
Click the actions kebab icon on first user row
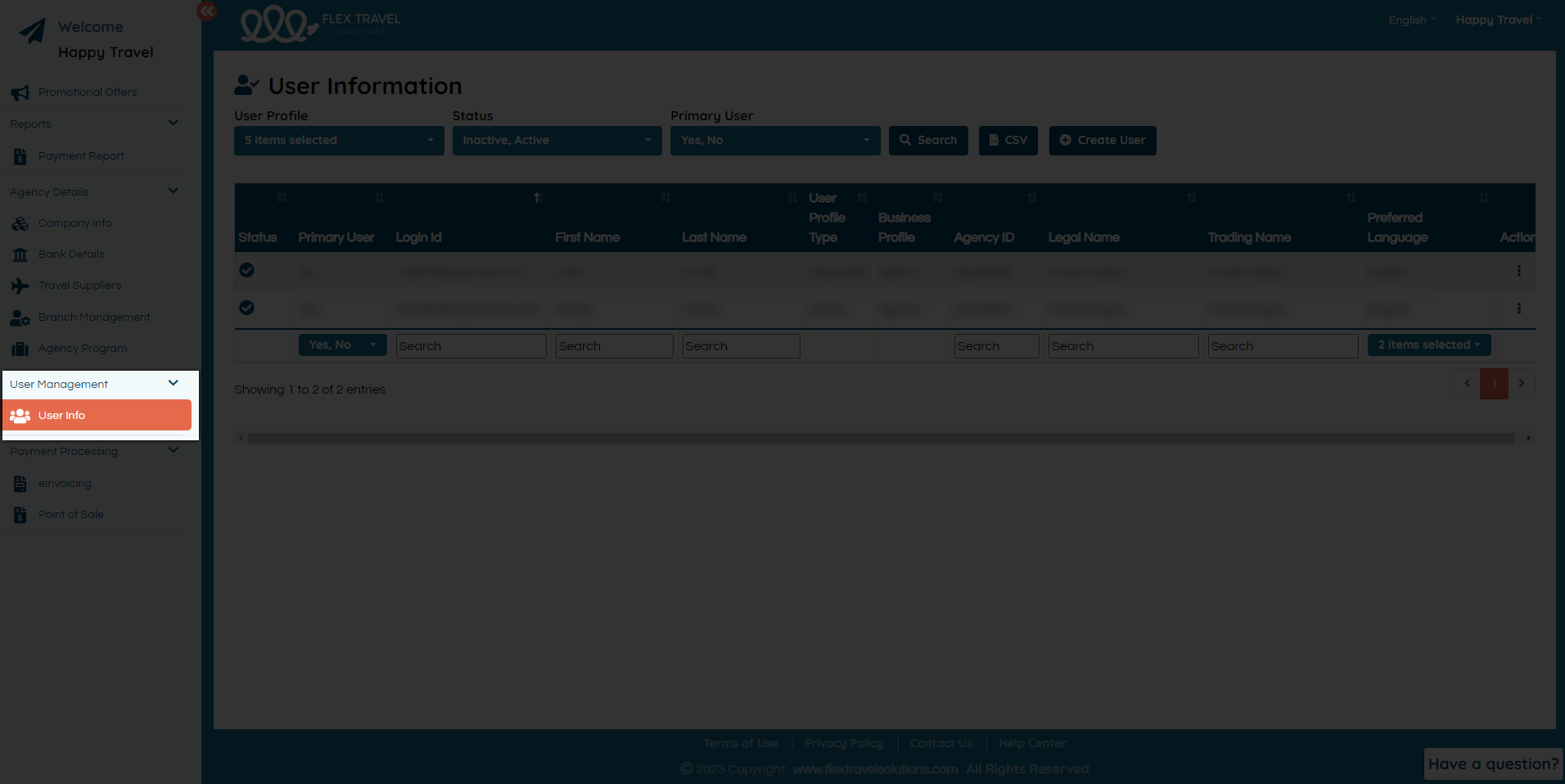click(x=1519, y=271)
